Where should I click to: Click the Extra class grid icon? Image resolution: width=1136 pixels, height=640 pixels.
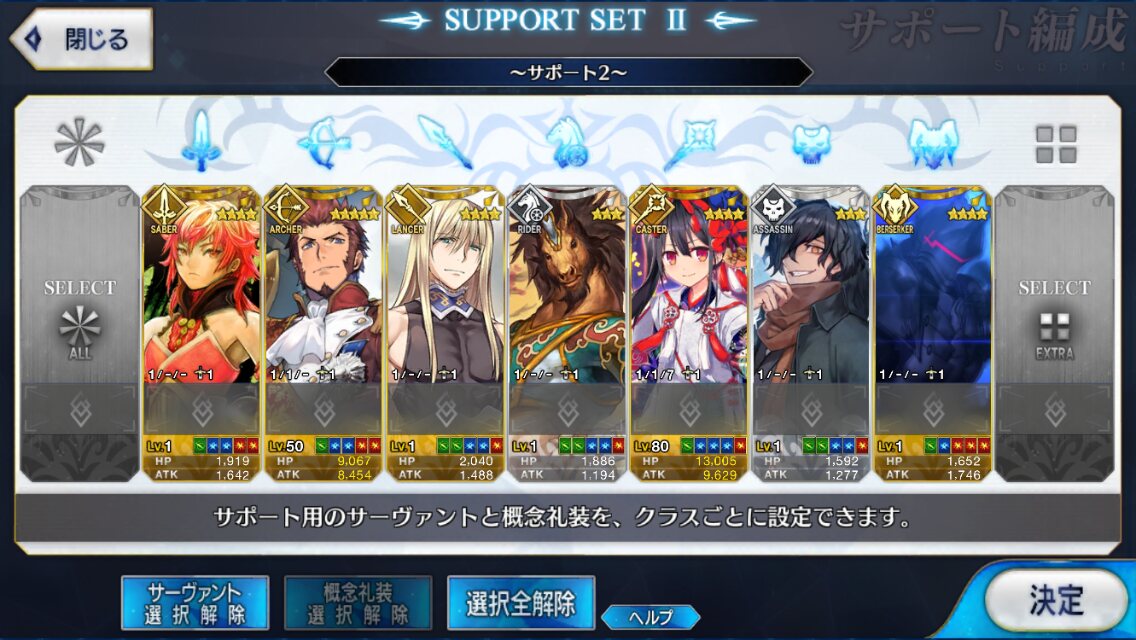(1056, 144)
